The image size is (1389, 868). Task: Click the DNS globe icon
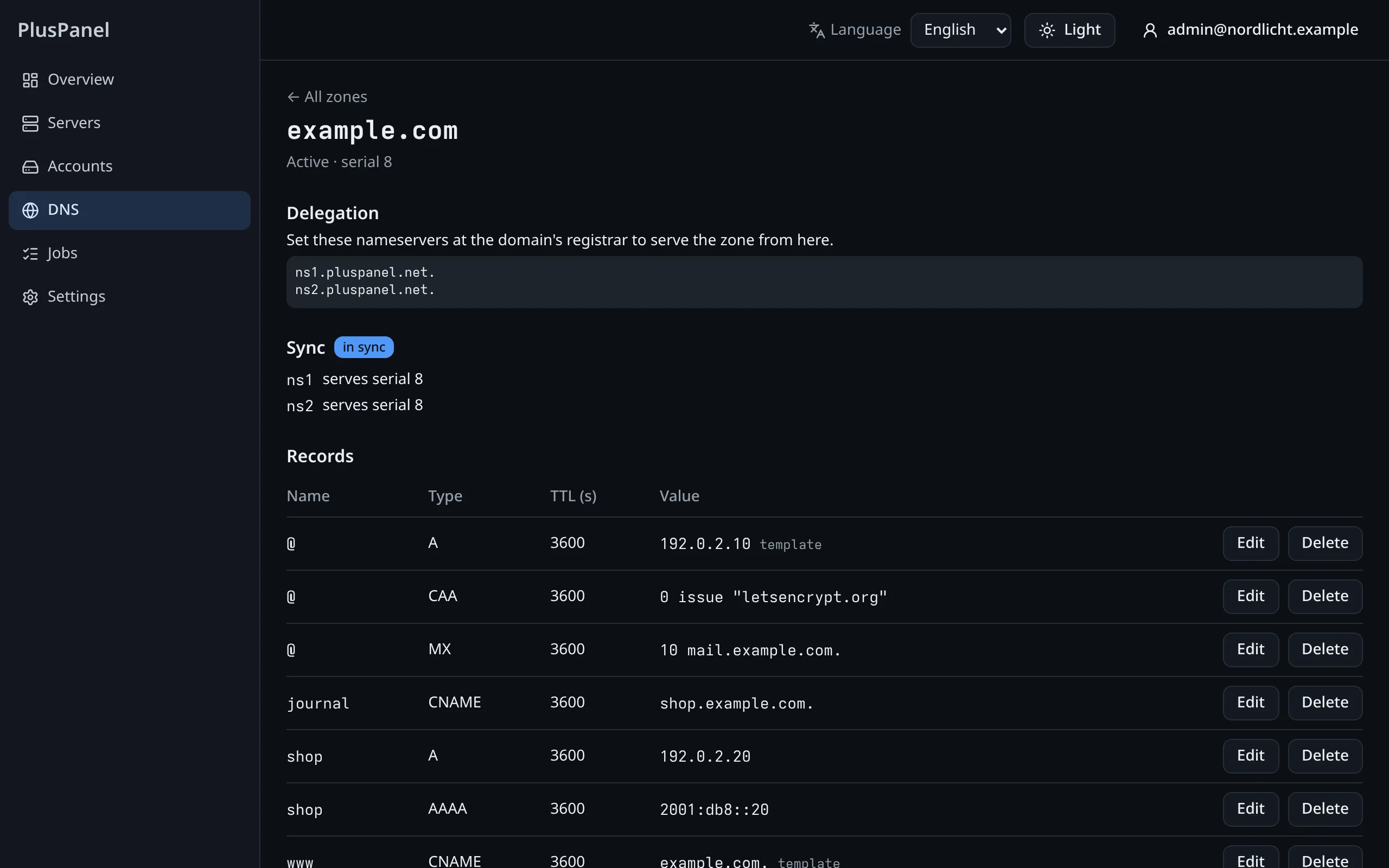(x=30, y=210)
